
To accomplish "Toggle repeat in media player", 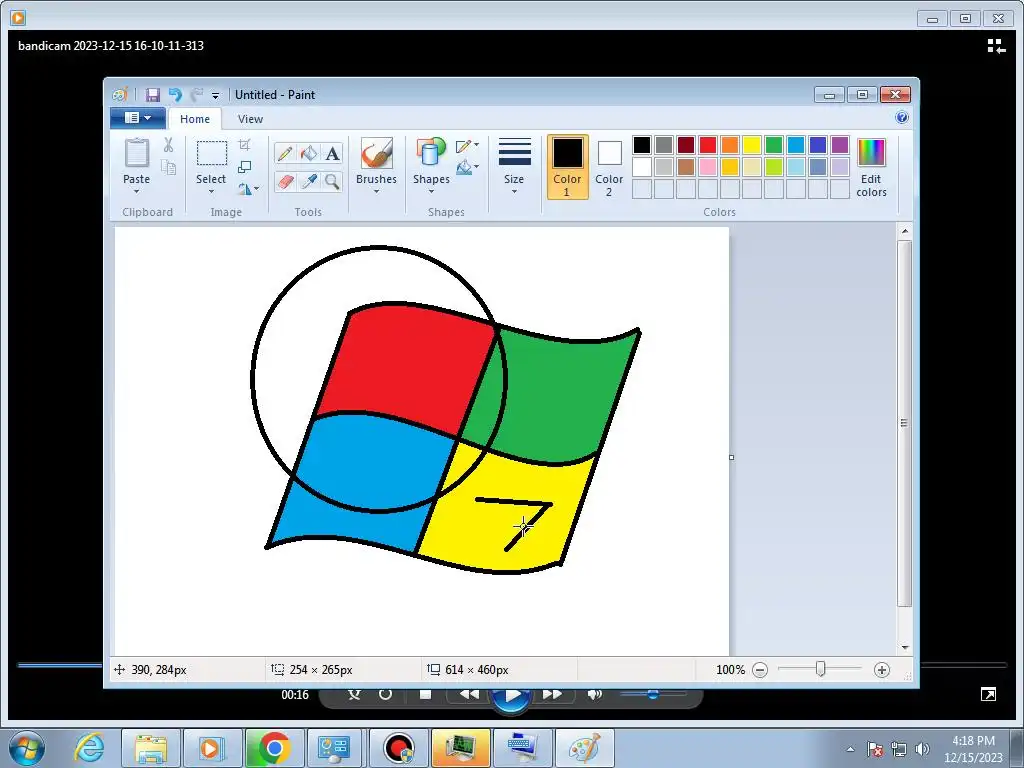I will click(x=385, y=694).
